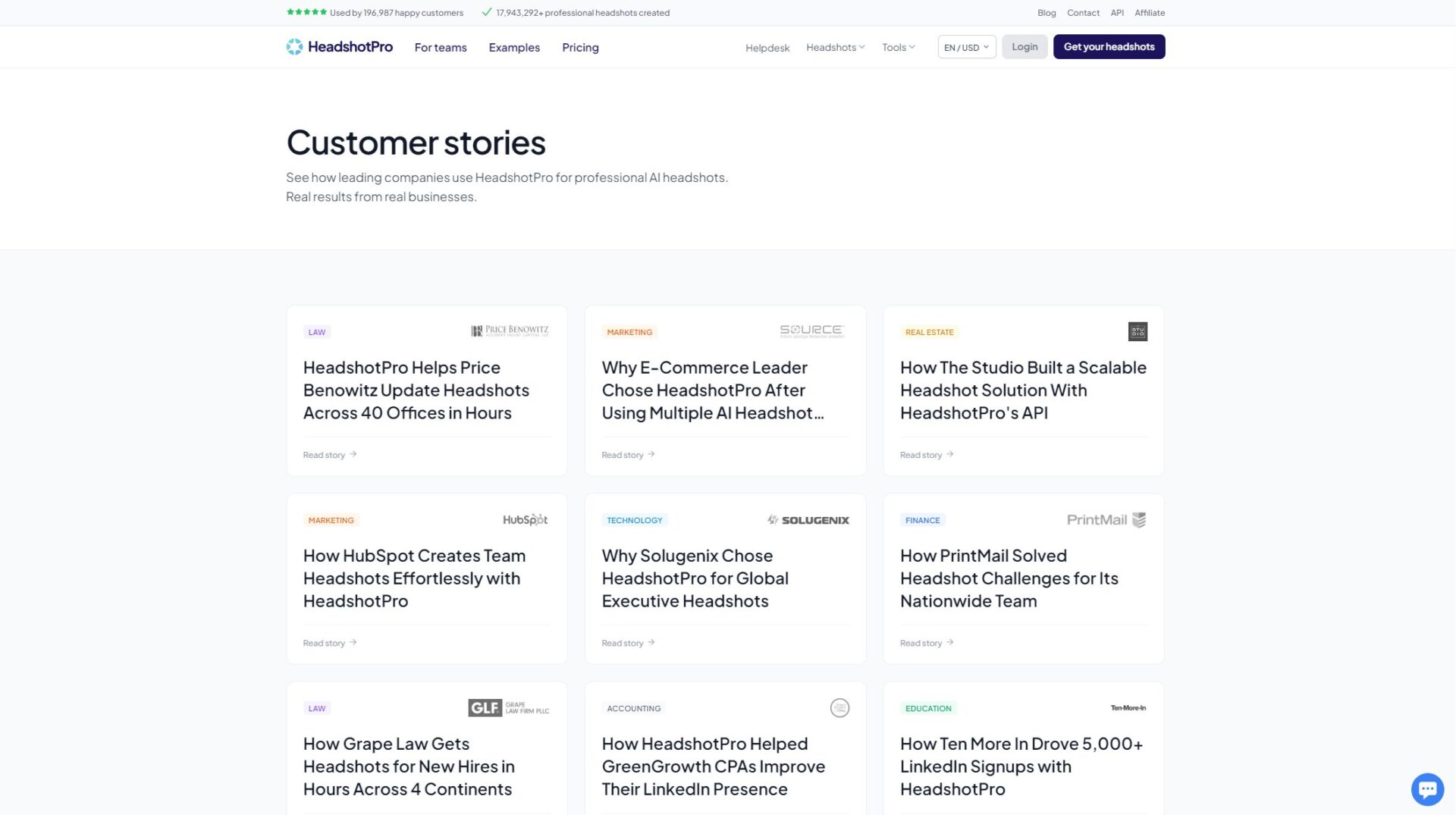The image size is (1456, 815).
Task: Click the Grape Law Firm GLF logo
Action: [x=508, y=708]
